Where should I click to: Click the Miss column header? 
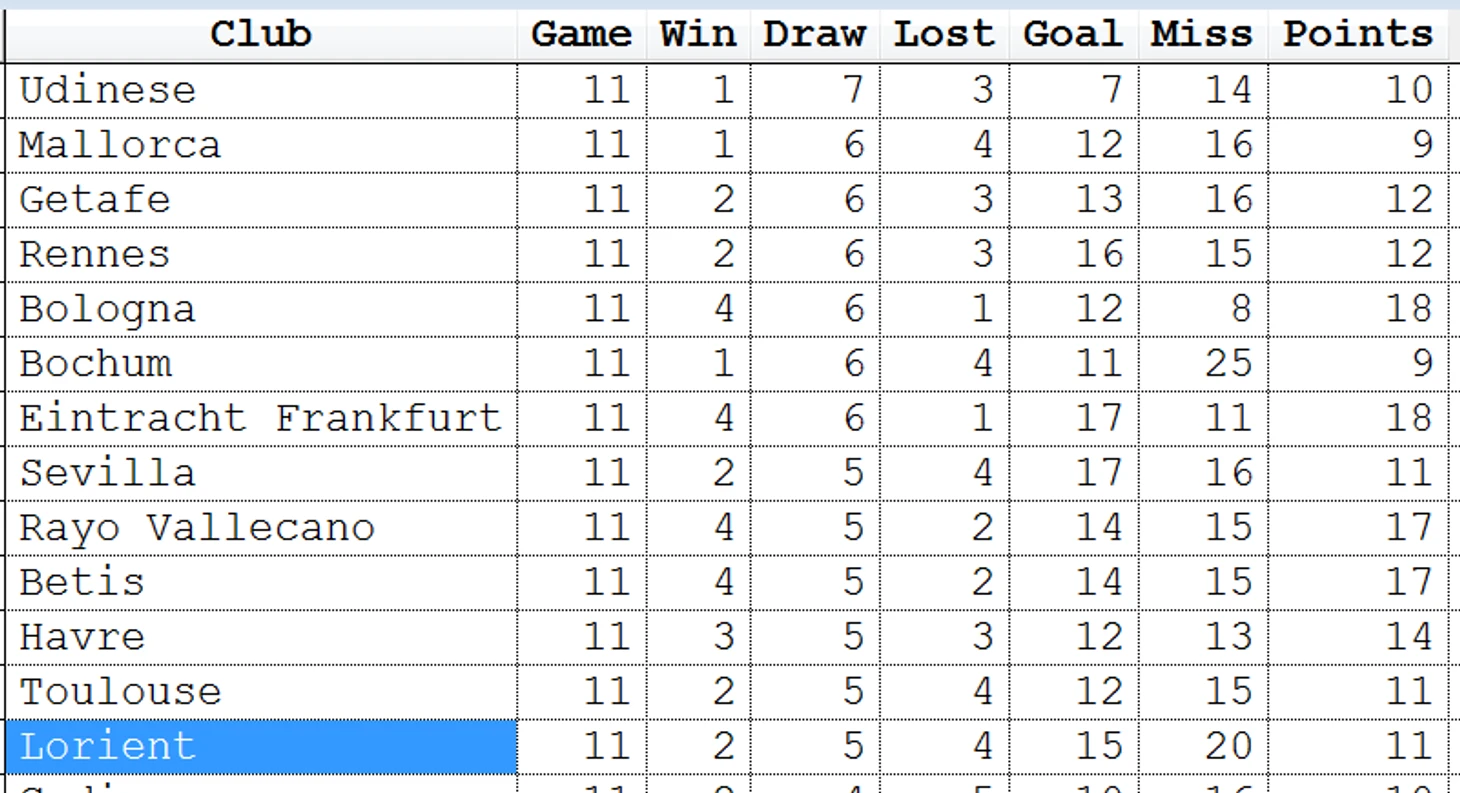point(1203,35)
